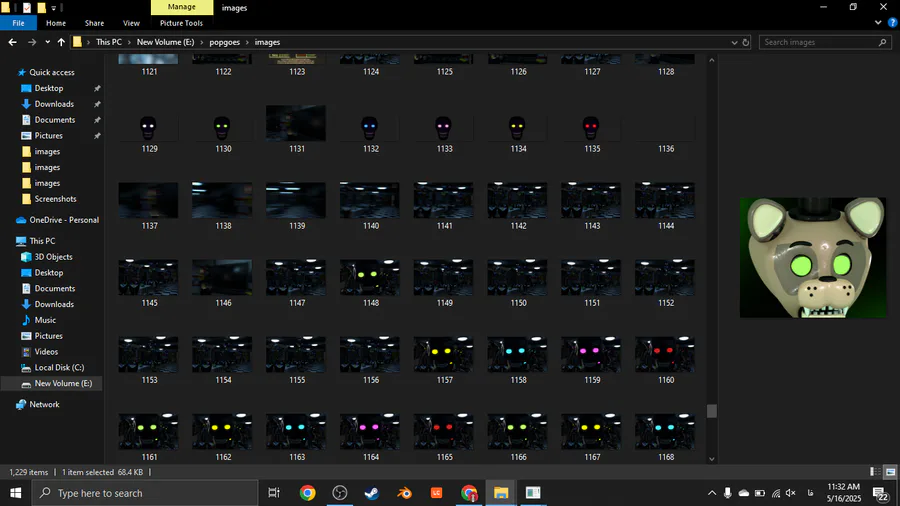Expand the ribbon with the chevron
900x506 pixels.
(878, 23)
